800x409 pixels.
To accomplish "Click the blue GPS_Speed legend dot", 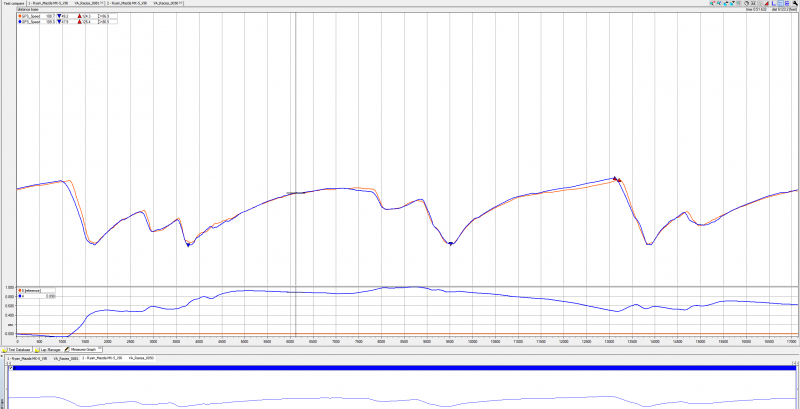I will click(20, 21).
